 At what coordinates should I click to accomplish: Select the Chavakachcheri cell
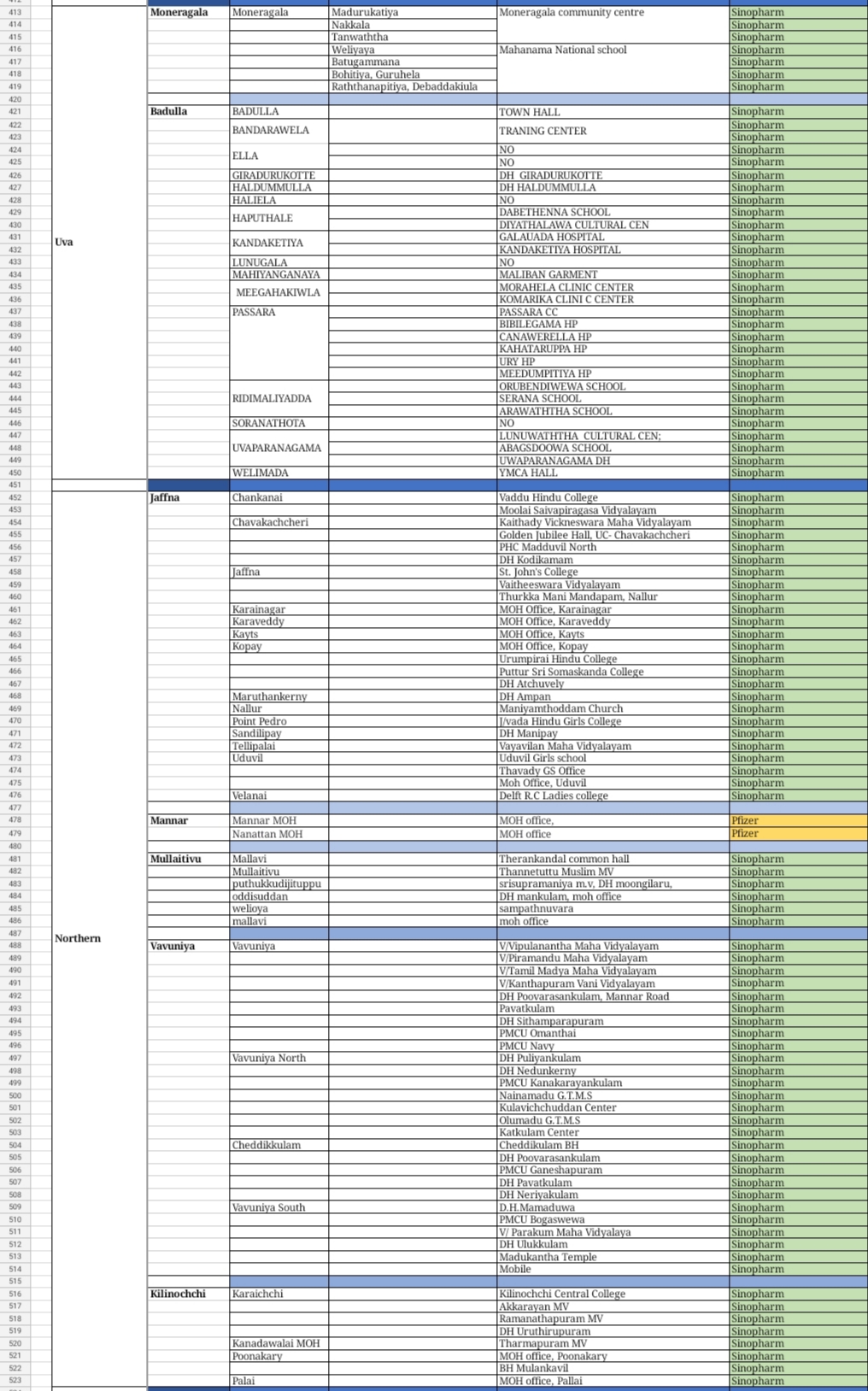[x=279, y=522]
